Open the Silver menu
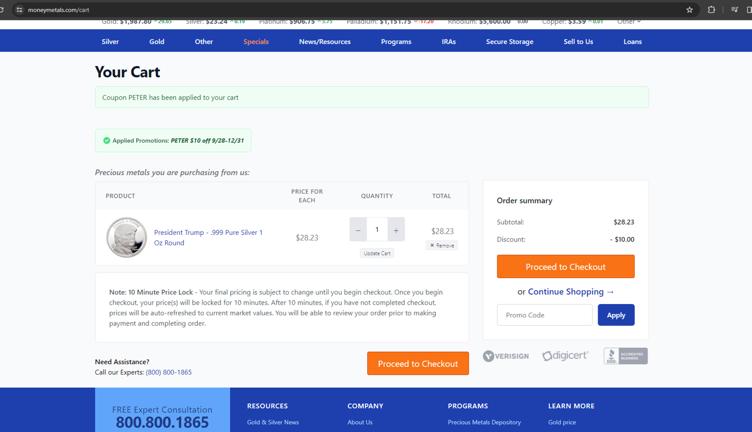Screen dimensions: 752x432 coord(110,42)
